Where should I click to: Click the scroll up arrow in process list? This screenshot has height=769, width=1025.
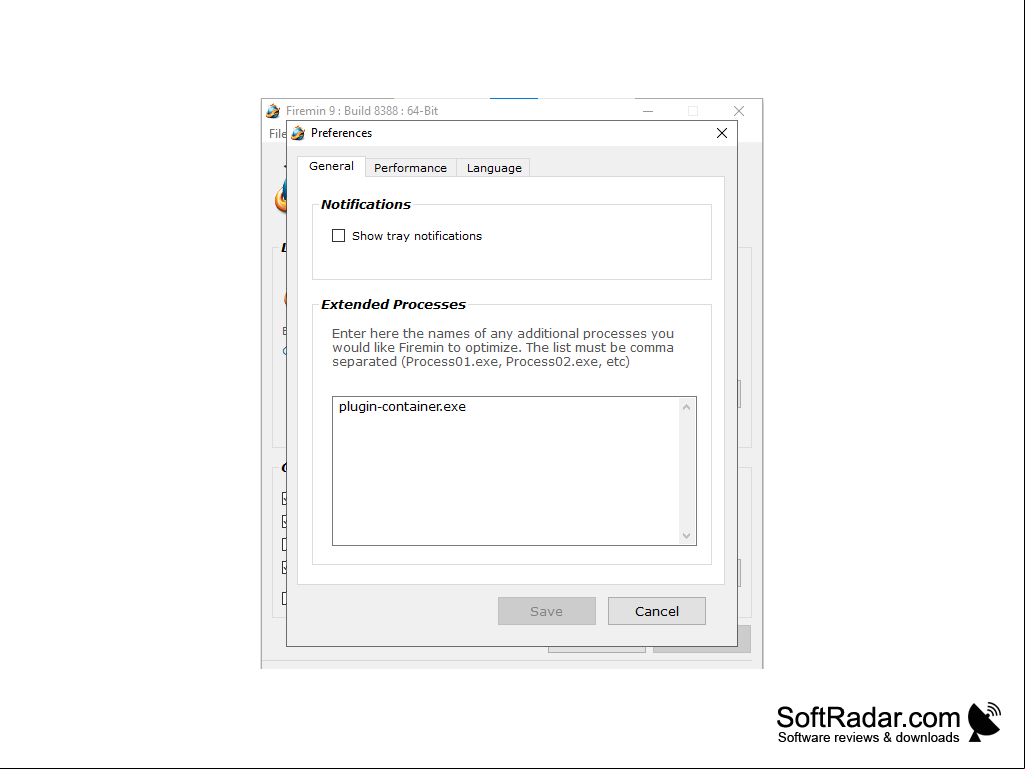[686, 407]
